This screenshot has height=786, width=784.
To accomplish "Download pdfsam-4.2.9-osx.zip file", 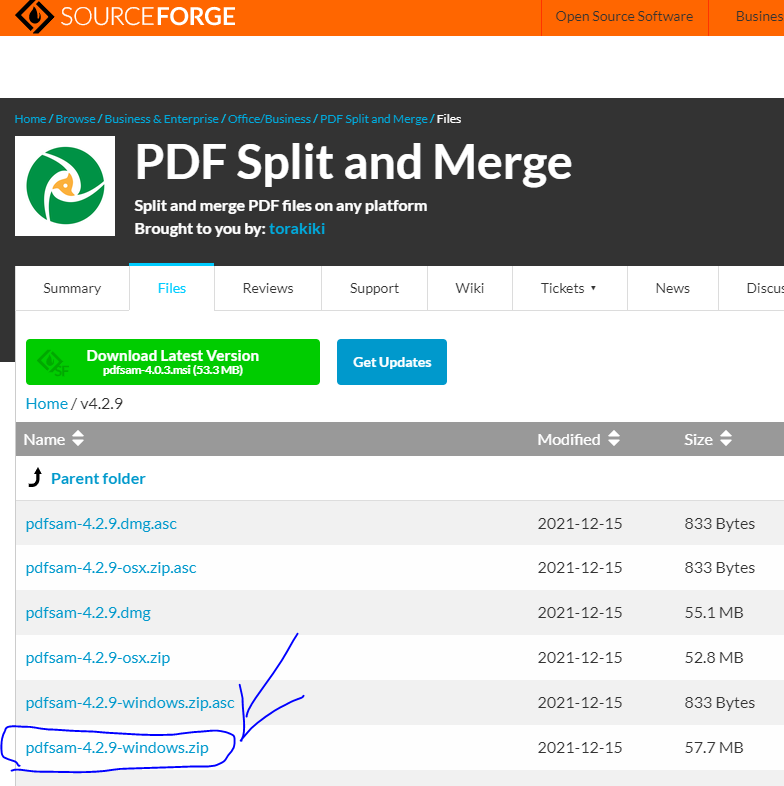I will point(98,658).
